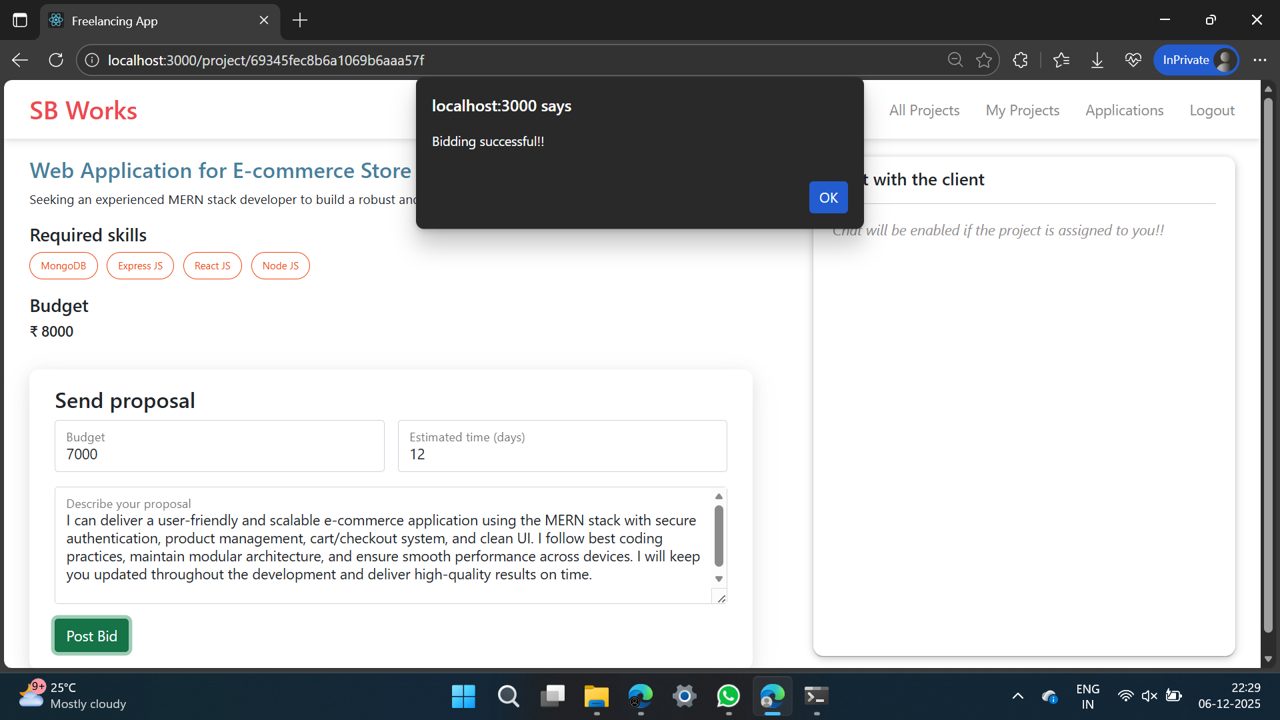The height and width of the screenshot is (720, 1280).
Task: Open a new browser tab
Action: click(x=300, y=20)
